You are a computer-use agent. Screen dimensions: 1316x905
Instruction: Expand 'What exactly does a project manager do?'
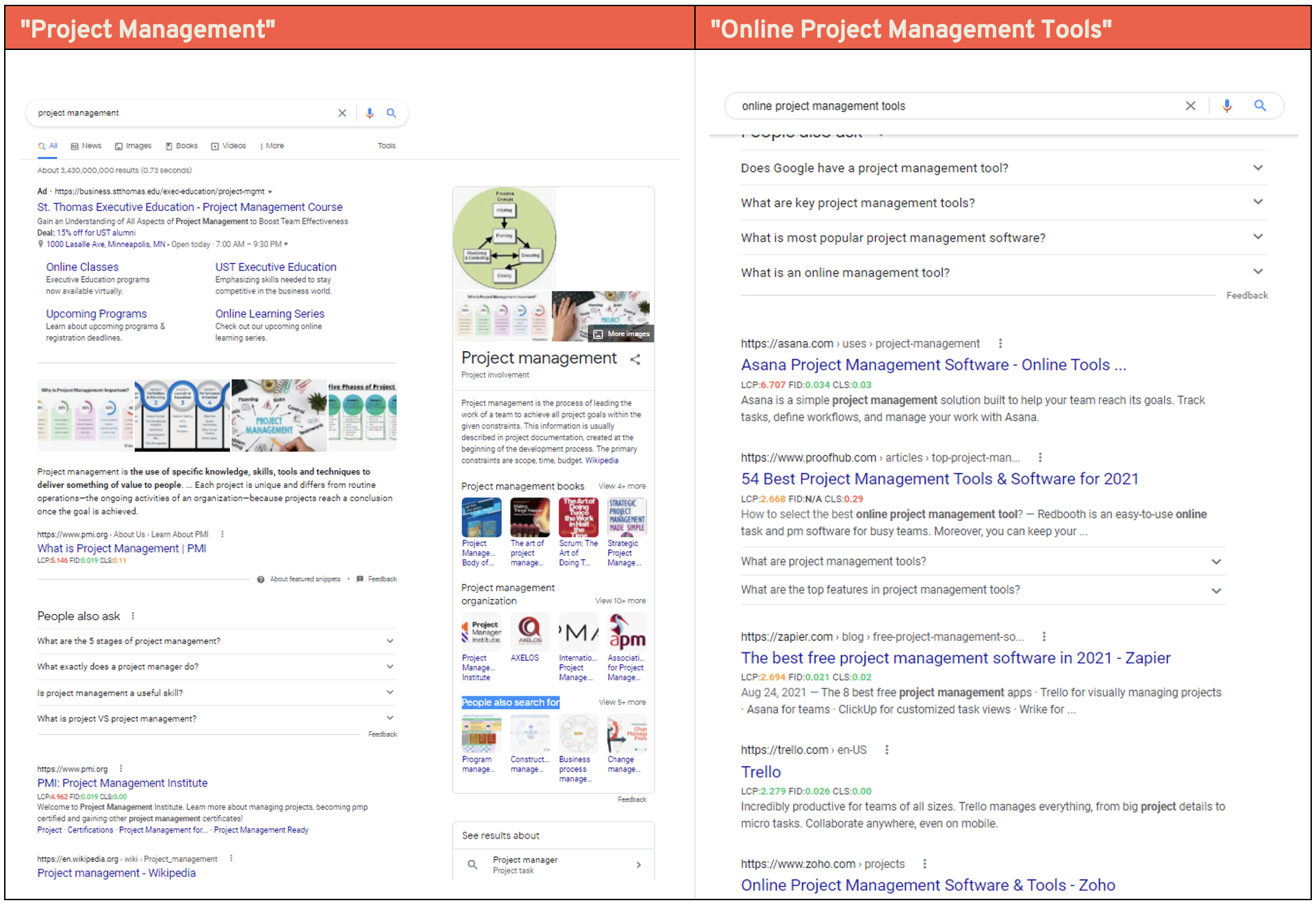click(x=216, y=667)
